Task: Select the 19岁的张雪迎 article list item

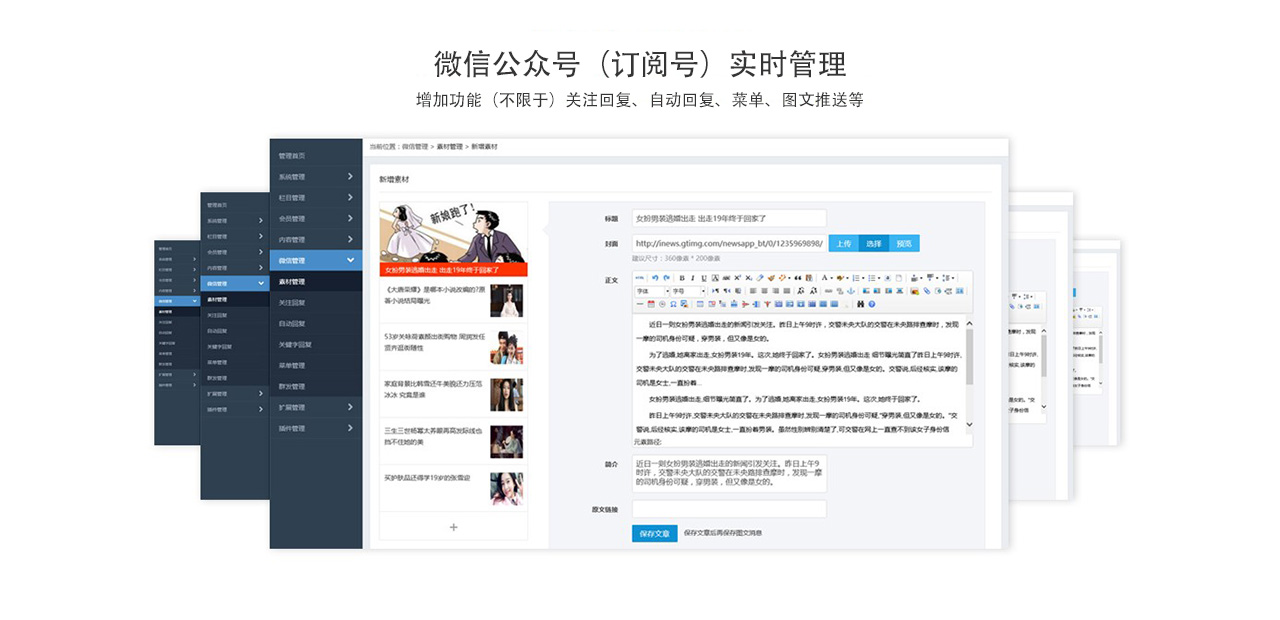Action: point(453,488)
